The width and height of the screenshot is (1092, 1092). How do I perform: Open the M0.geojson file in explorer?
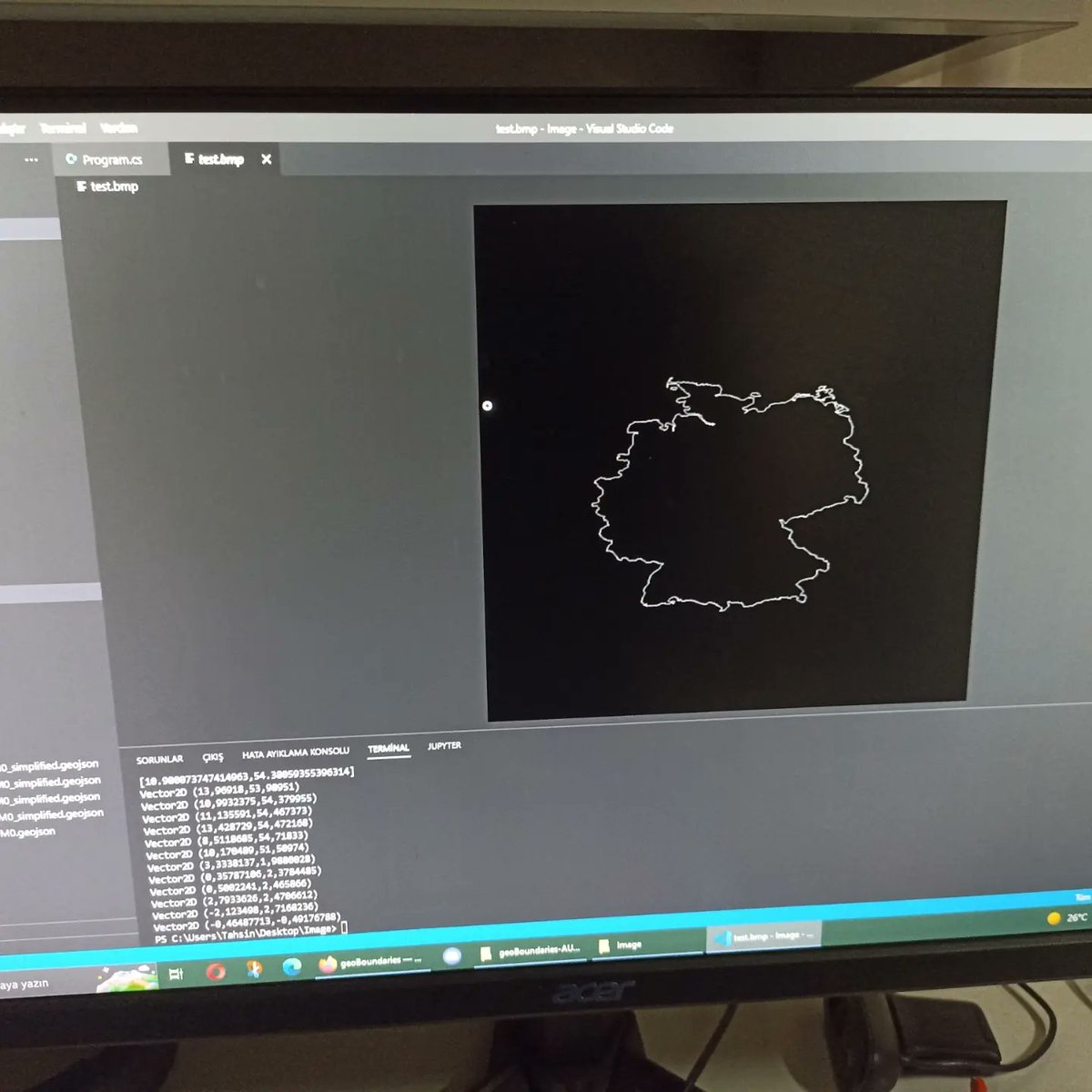[28, 833]
